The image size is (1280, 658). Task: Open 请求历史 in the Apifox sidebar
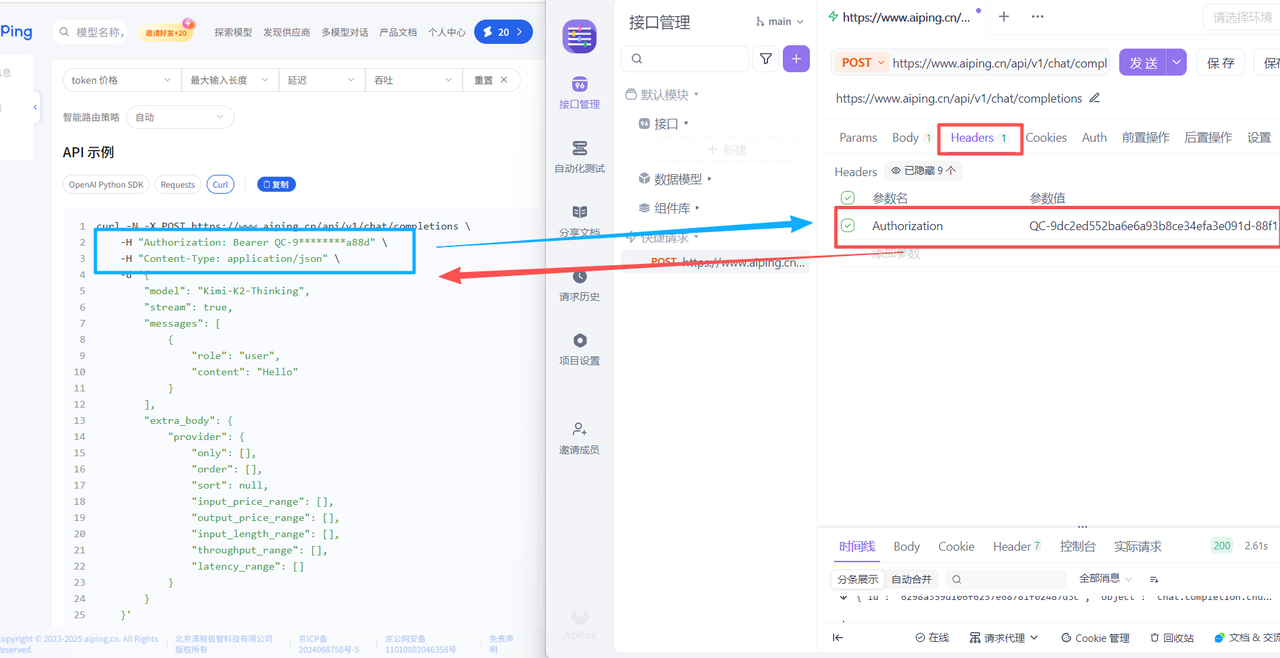click(x=580, y=284)
